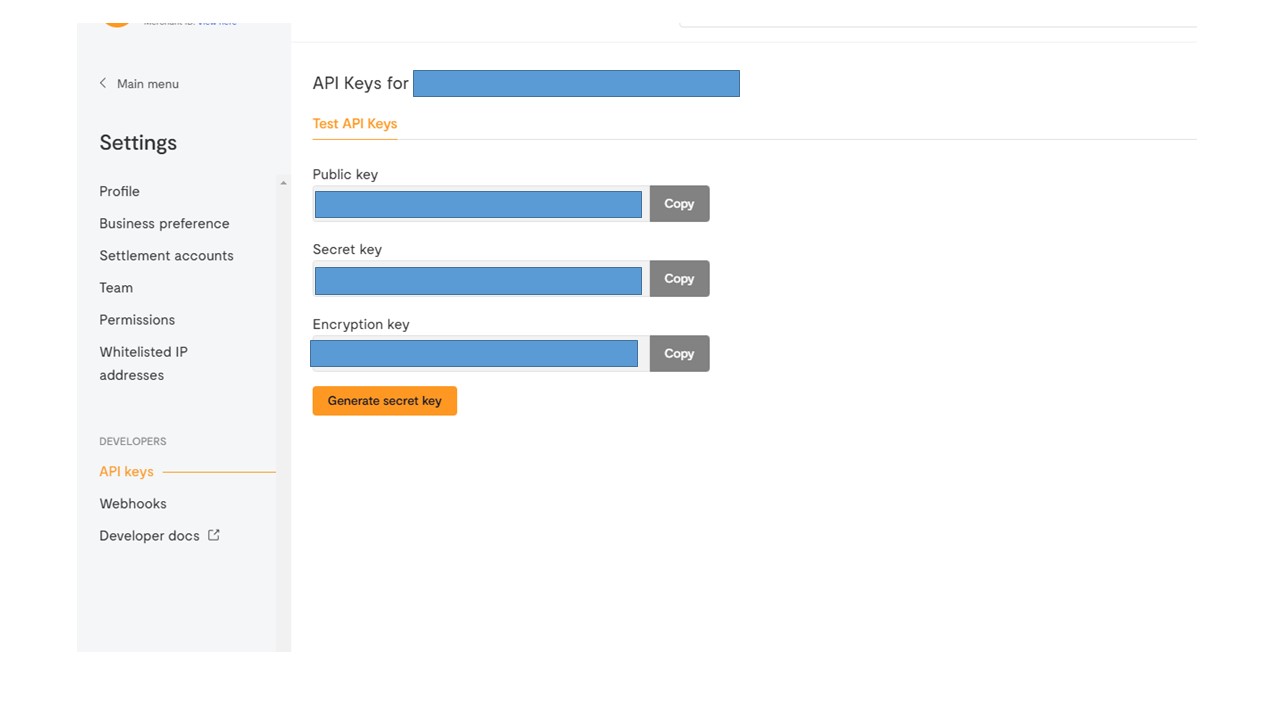The height and width of the screenshot is (720, 1280).
Task: Open Whitelisted IP addresses
Action: (x=143, y=363)
